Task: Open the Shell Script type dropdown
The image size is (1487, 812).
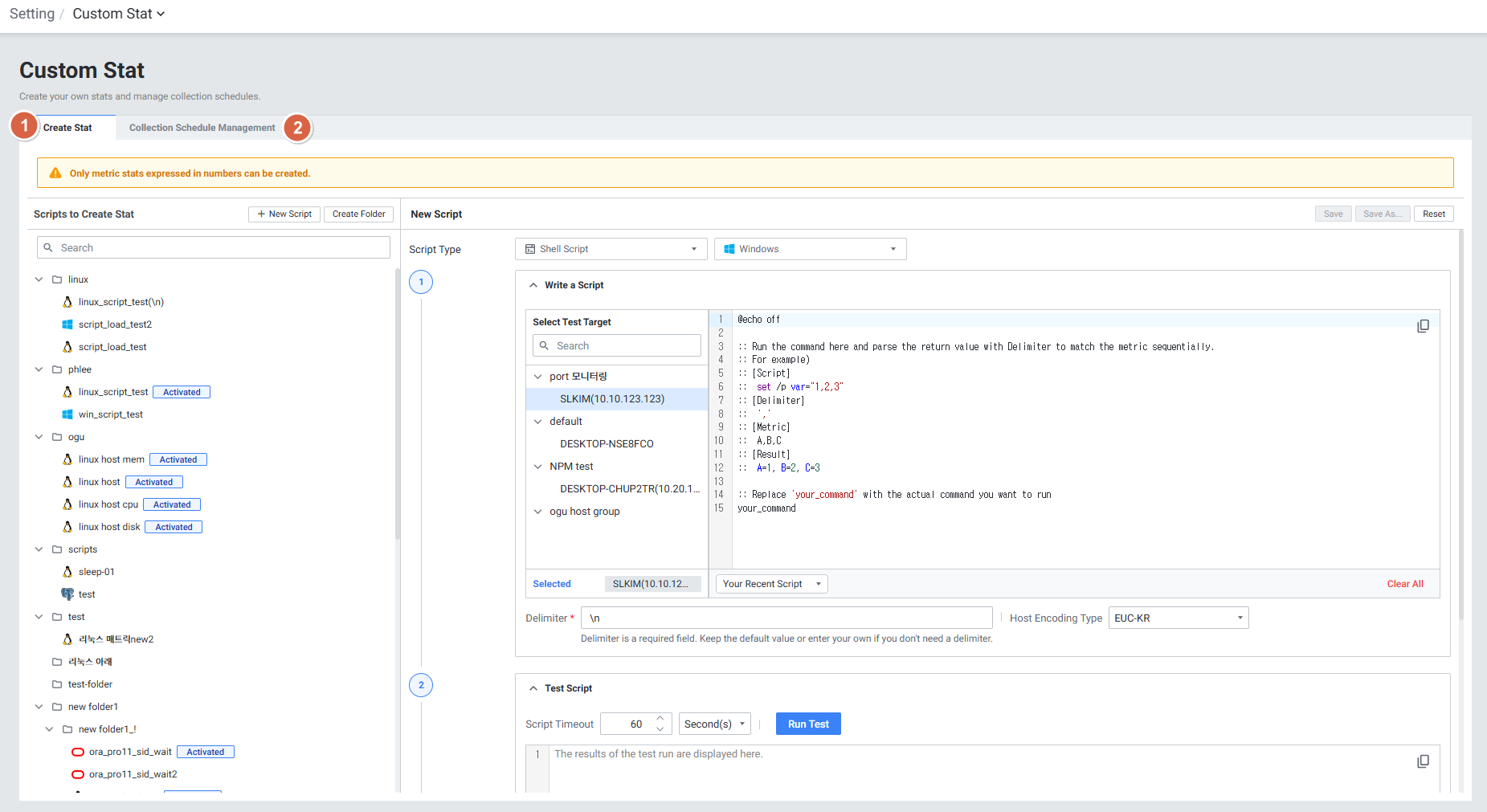Action: pyautogui.click(x=611, y=249)
